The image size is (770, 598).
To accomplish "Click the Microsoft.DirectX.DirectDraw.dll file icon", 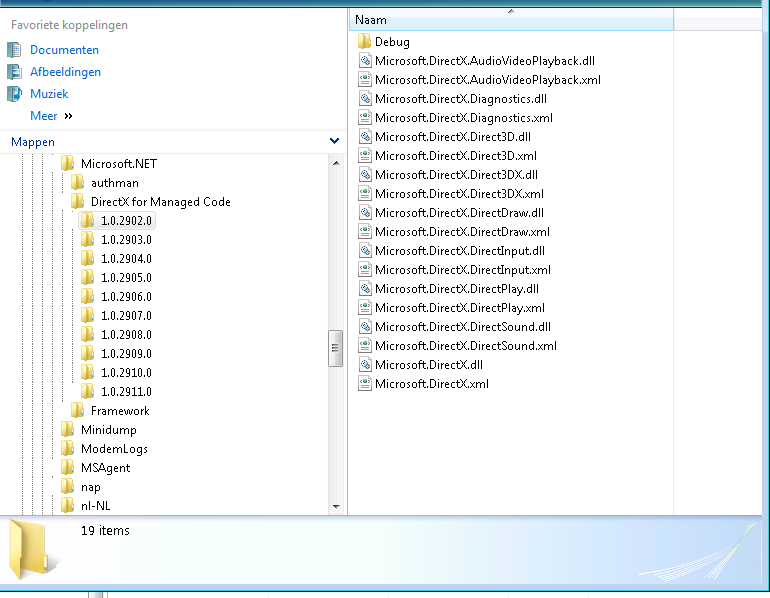I will point(364,213).
